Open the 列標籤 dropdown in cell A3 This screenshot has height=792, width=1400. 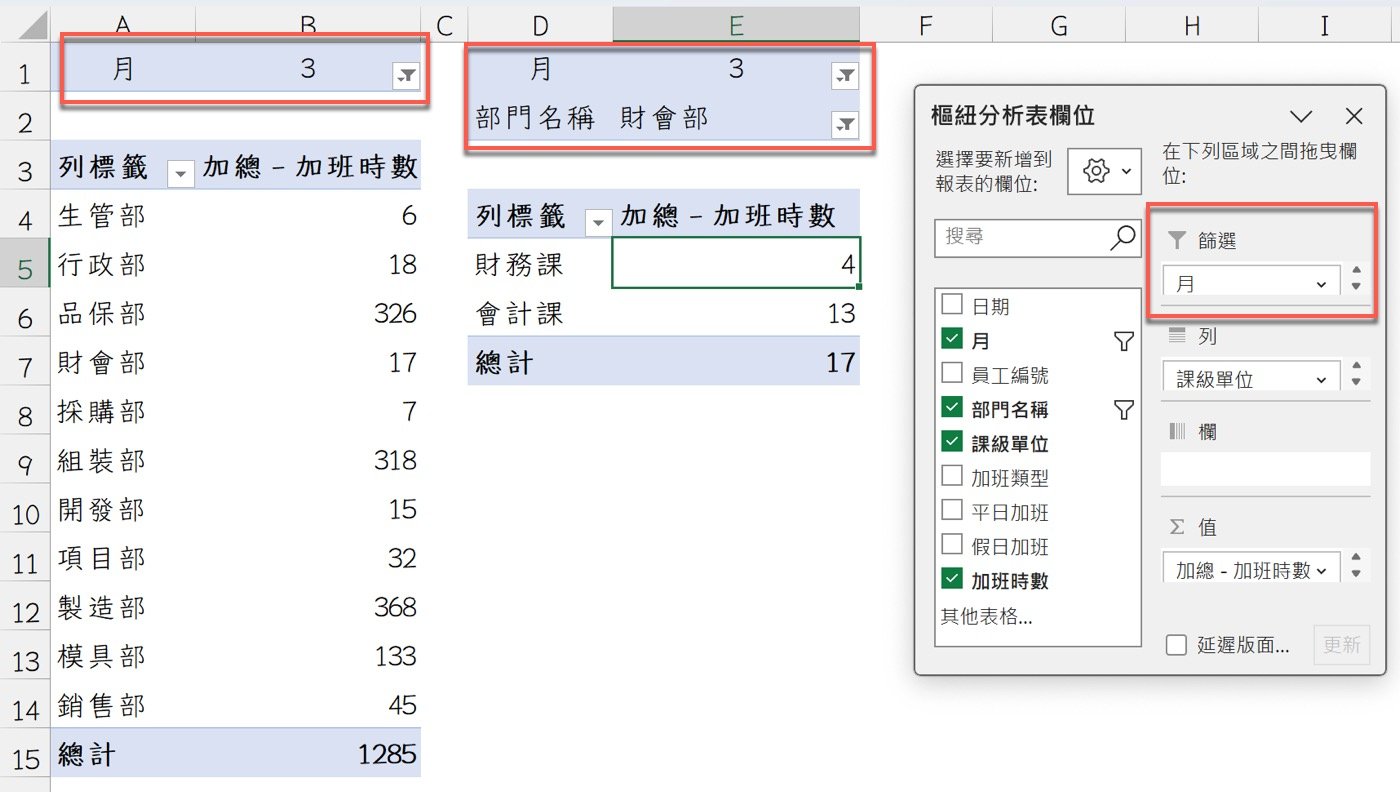click(181, 173)
